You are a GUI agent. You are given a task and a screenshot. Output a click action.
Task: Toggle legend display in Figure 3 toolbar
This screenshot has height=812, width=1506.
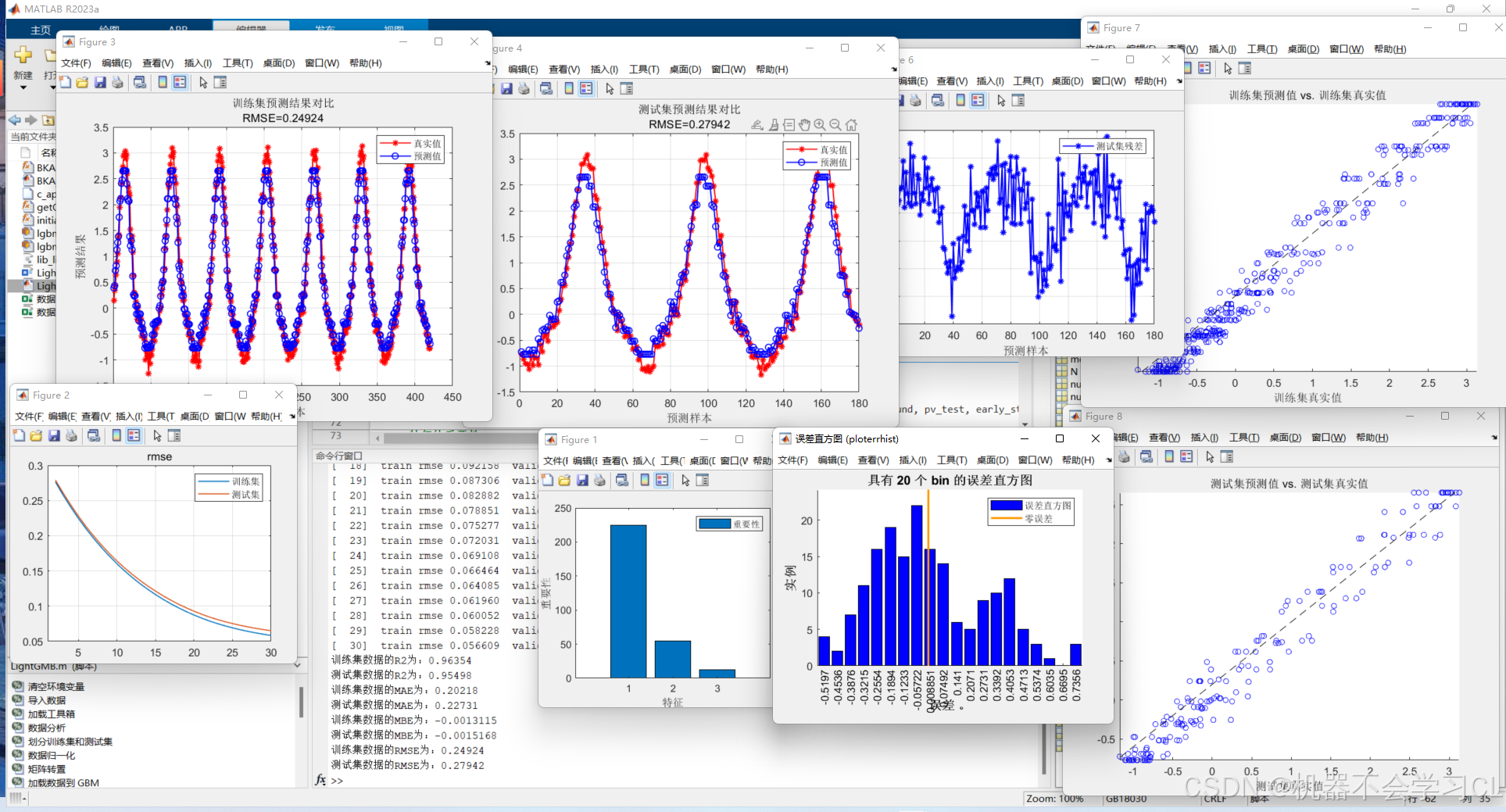pyautogui.click(x=180, y=83)
